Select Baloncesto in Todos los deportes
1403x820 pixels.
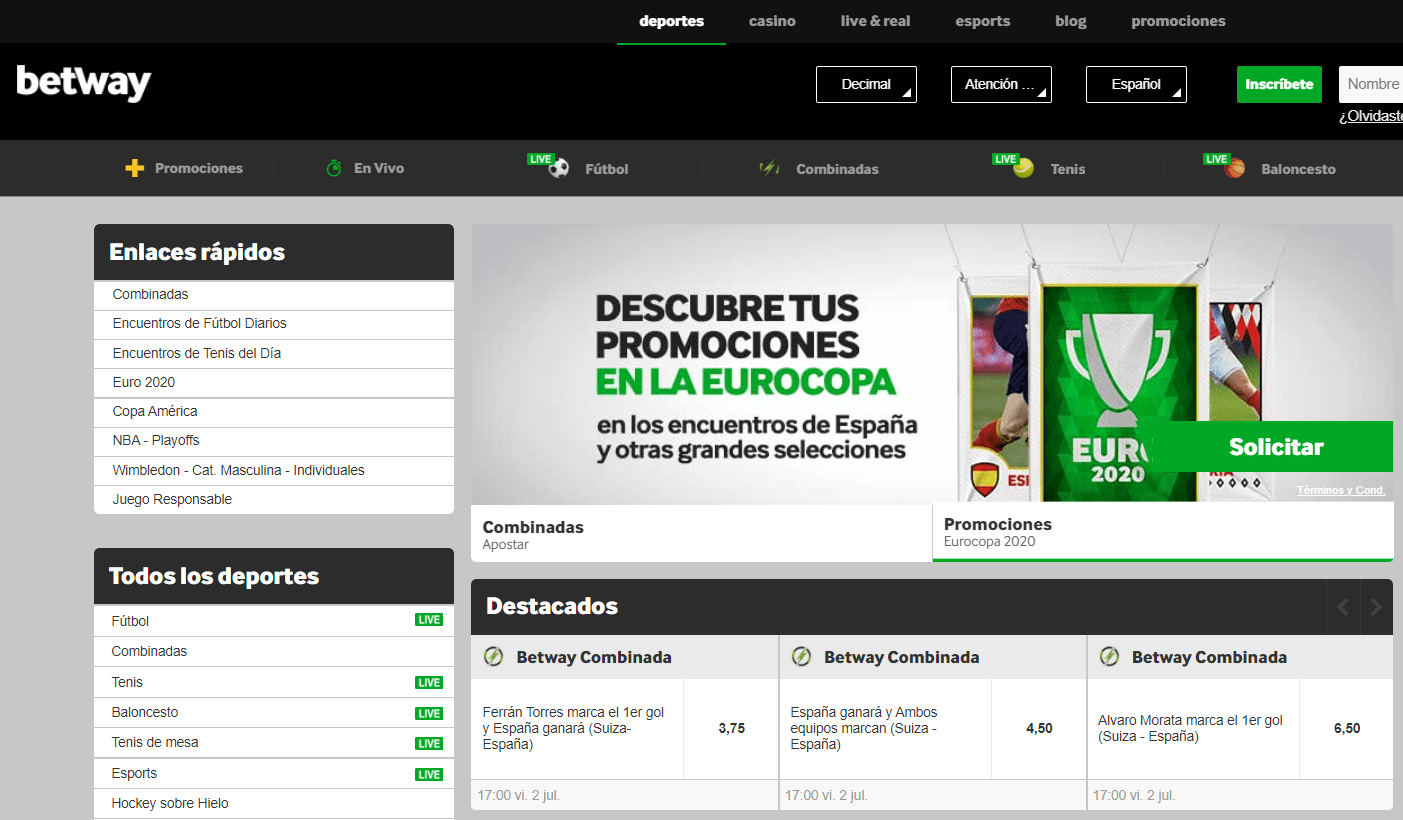pyautogui.click(x=274, y=712)
